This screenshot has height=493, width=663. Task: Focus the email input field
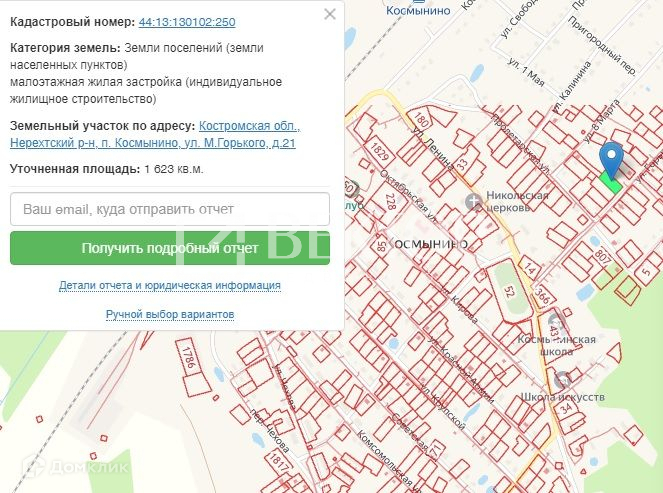tap(170, 209)
